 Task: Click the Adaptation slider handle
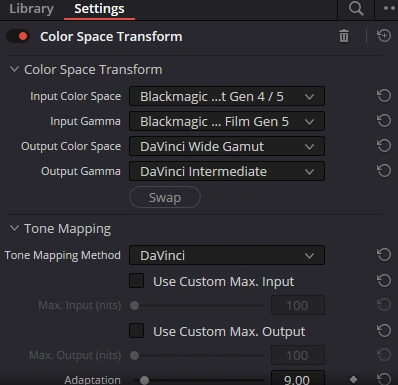pyautogui.click(x=144, y=380)
